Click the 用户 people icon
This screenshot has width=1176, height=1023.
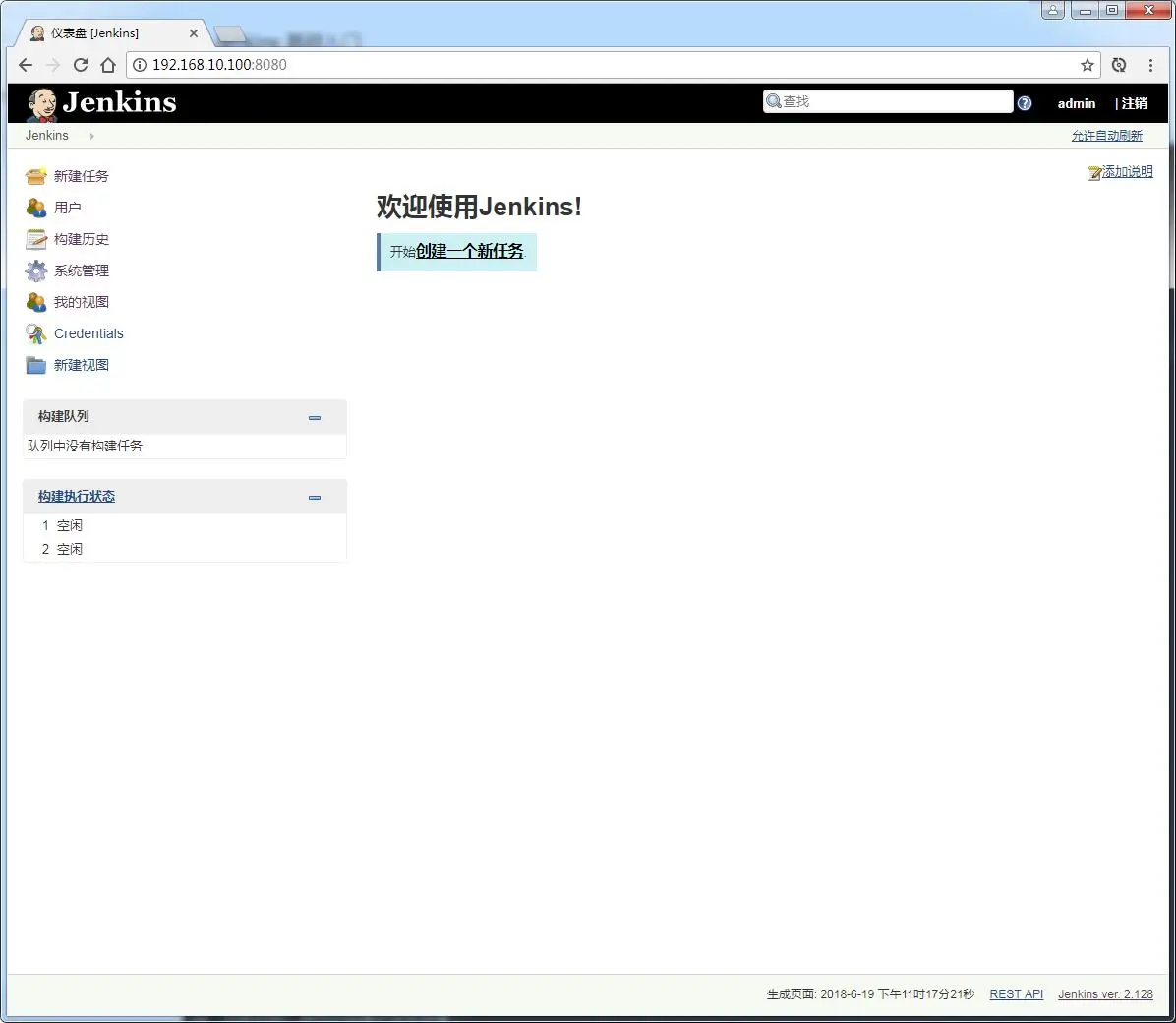[x=35, y=208]
